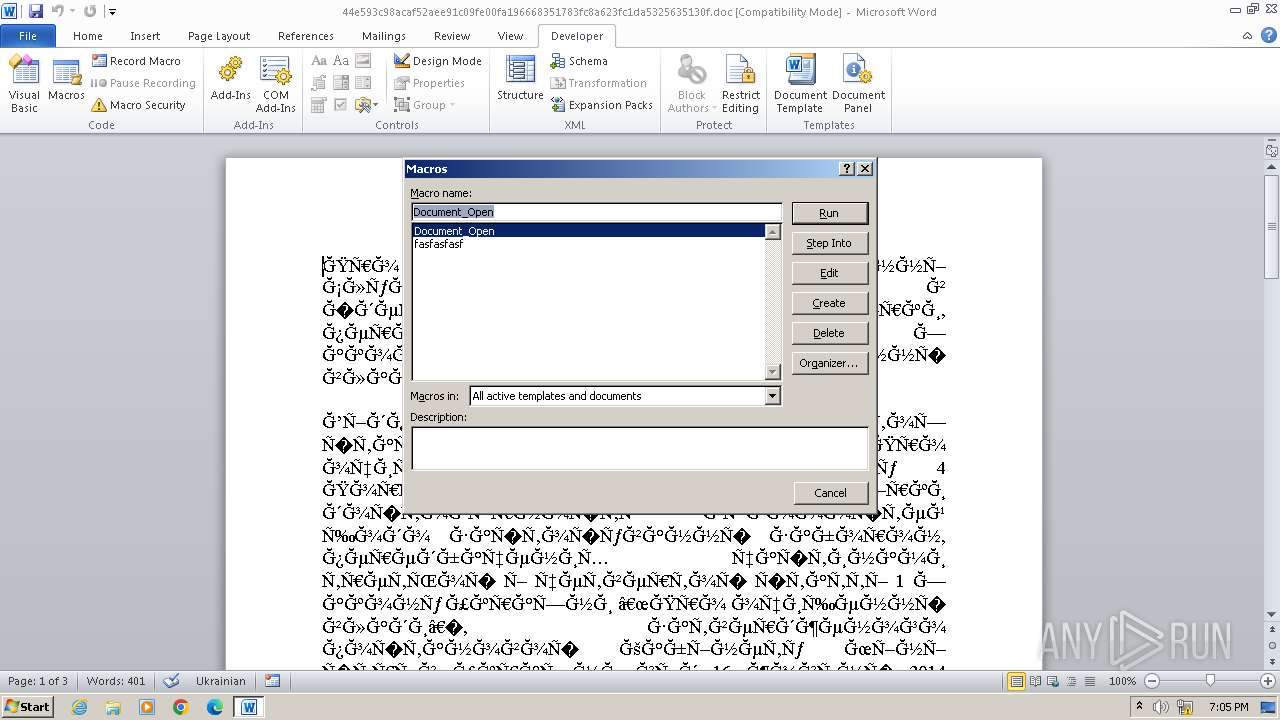
Task: Start Record Macro
Action: tap(135, 61)
